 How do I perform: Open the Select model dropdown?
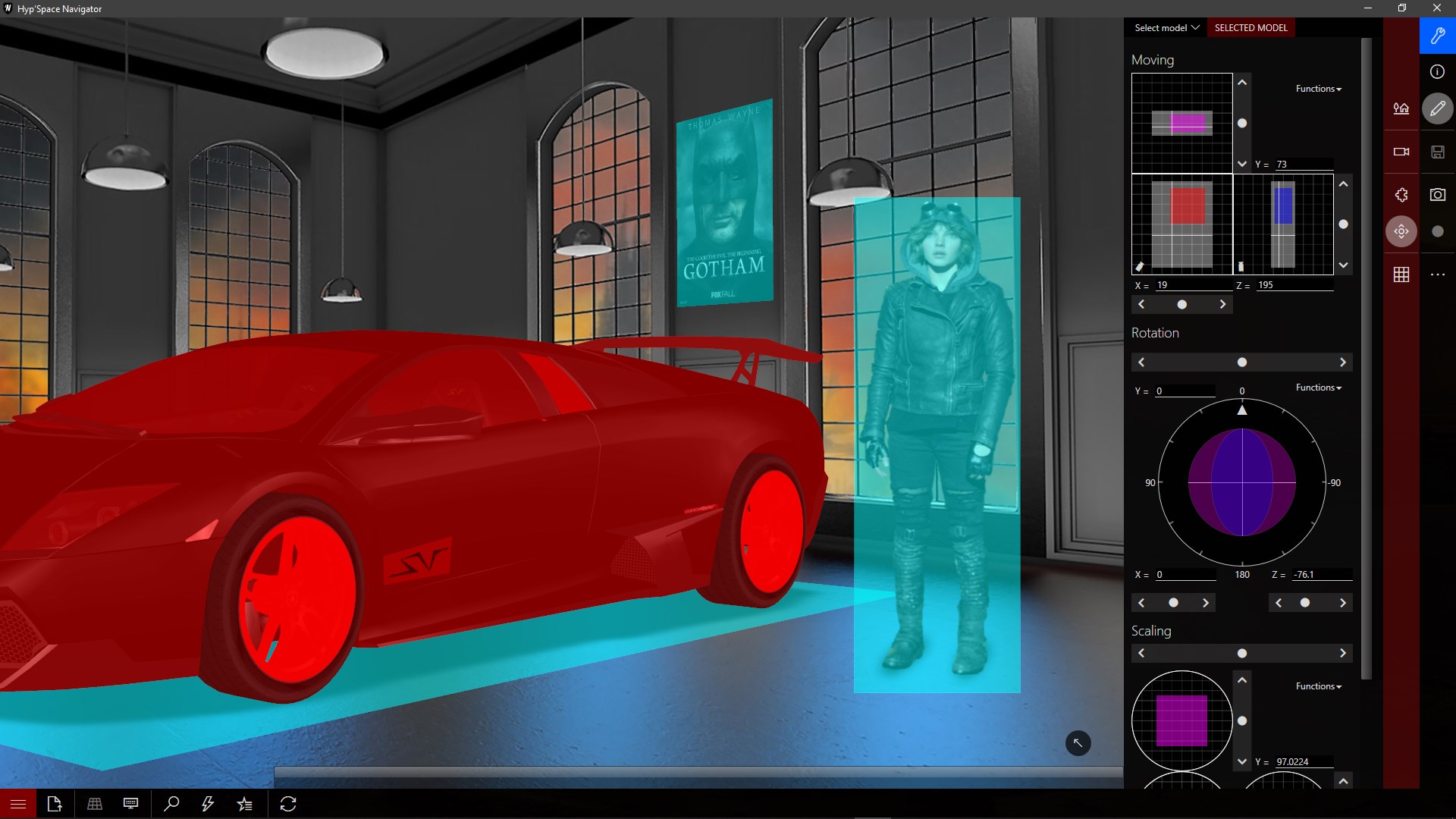coord(1166,28)
